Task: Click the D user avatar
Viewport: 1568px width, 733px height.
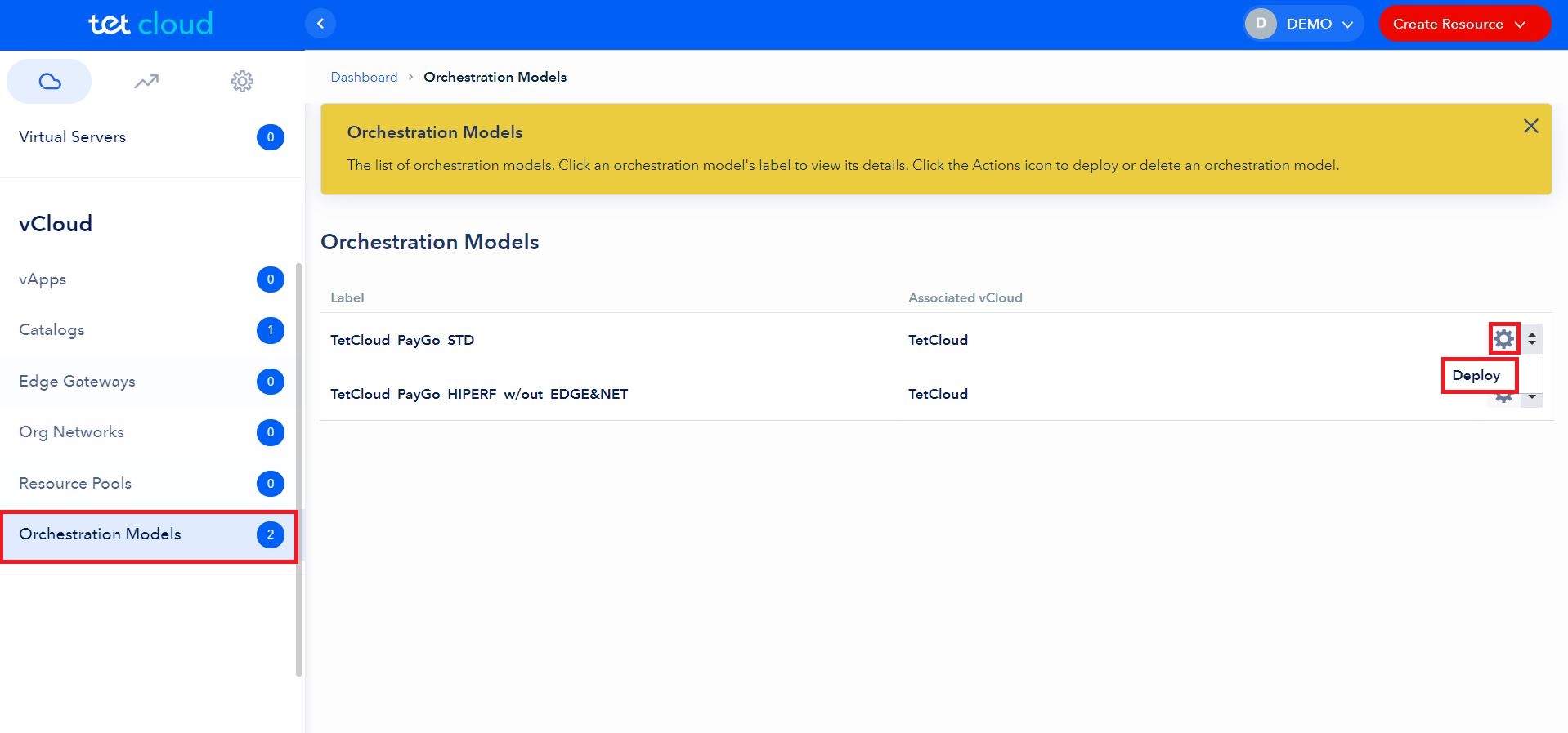Action: [1261, 24]
